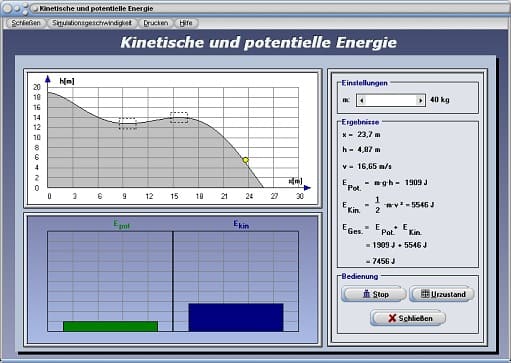511x363 pixels.
Task: Click the Stop button's icon
Action: 366,294
